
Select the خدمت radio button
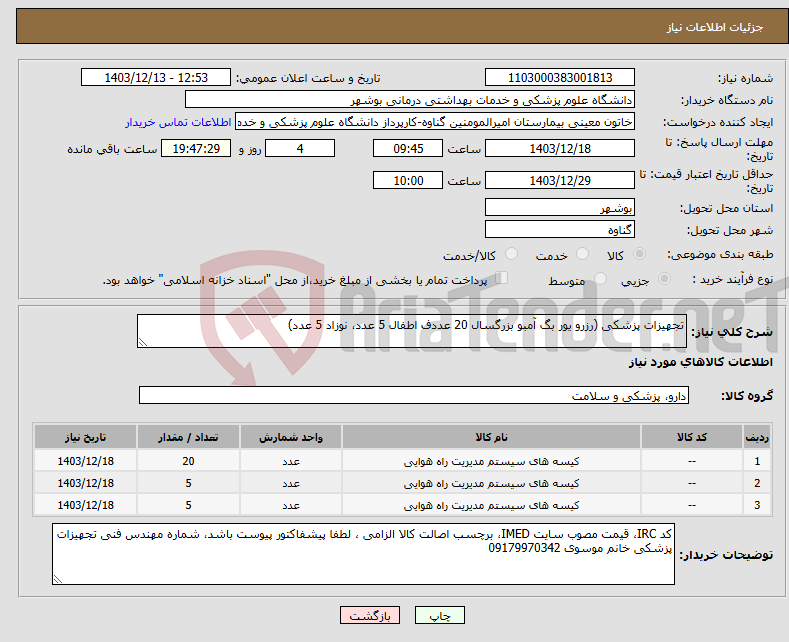coord(582,254)
